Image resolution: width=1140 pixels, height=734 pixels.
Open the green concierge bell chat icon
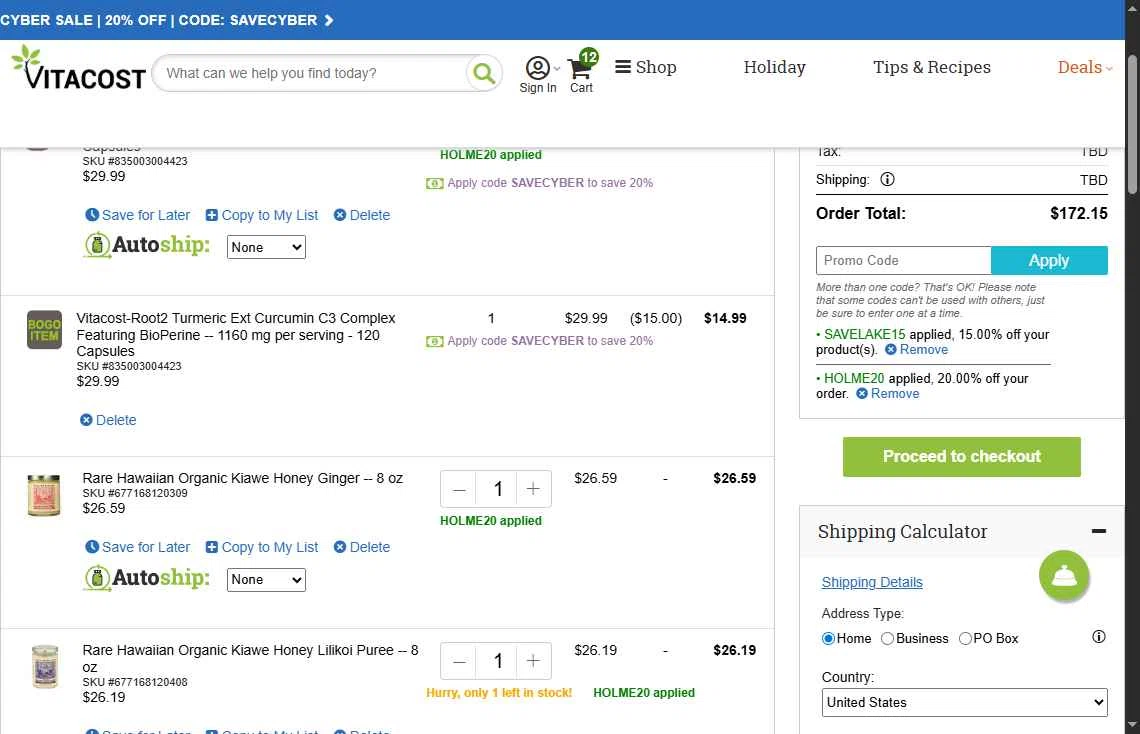1063,576
